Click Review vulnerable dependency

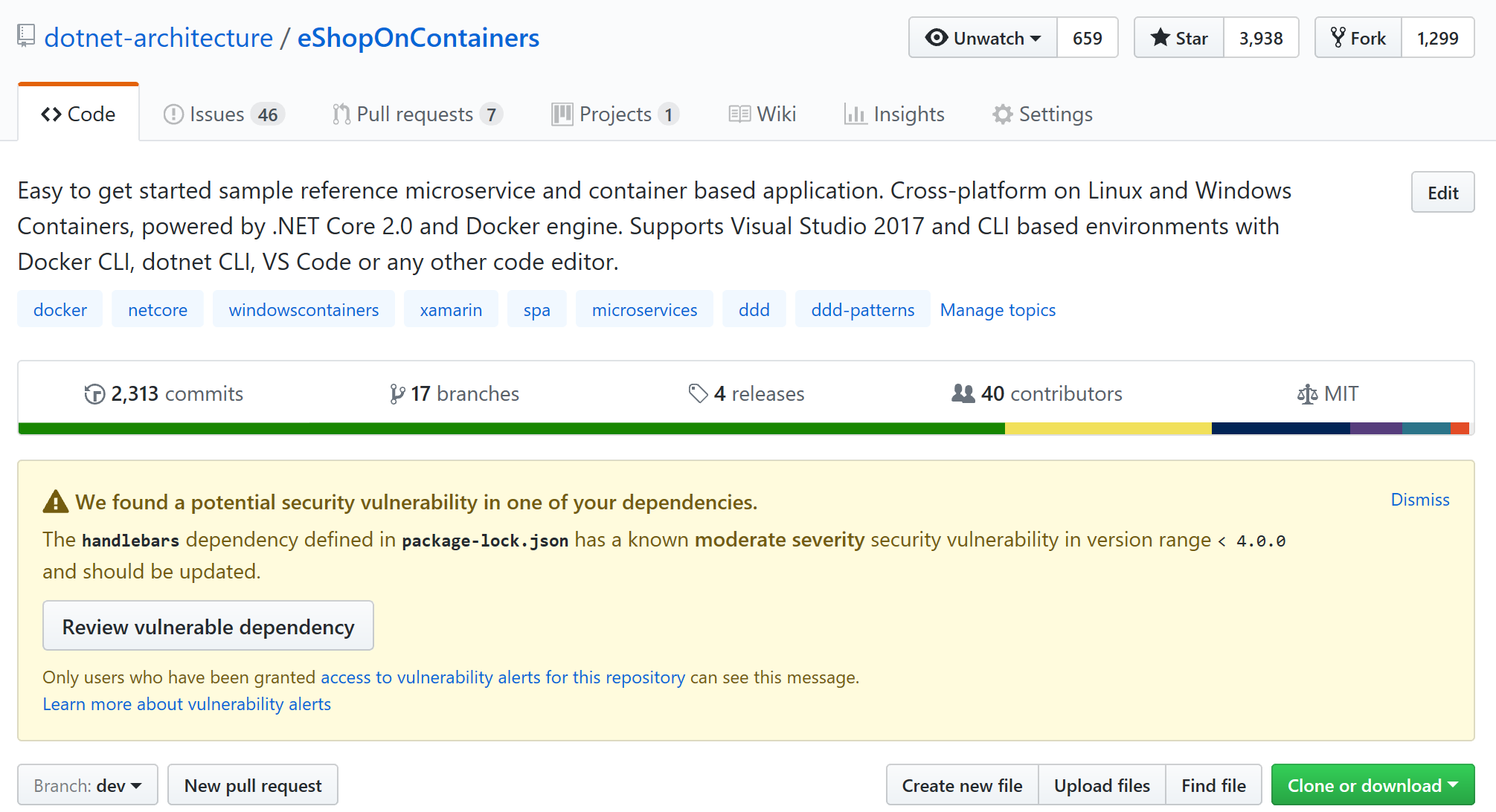(208, 625)
